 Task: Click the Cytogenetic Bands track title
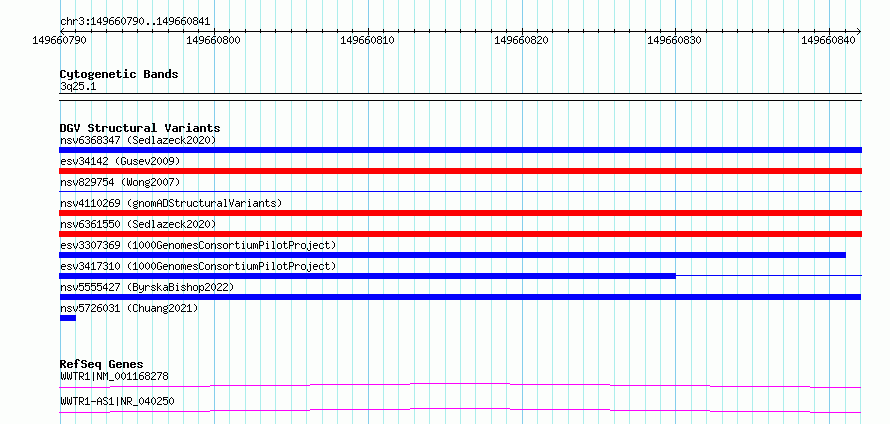click(119, 74)
